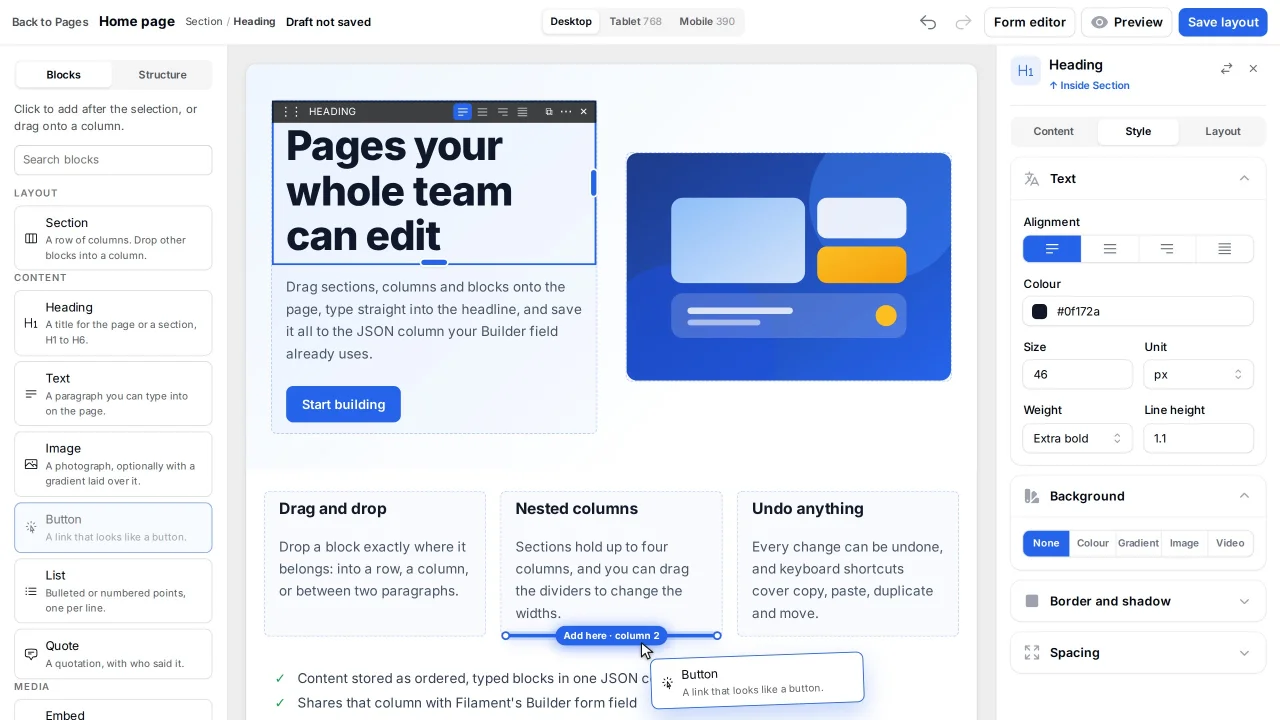Viewport: 1280px width, 720px height.
Task: Select the Drag and drop card heading
Action: [332, 509]
